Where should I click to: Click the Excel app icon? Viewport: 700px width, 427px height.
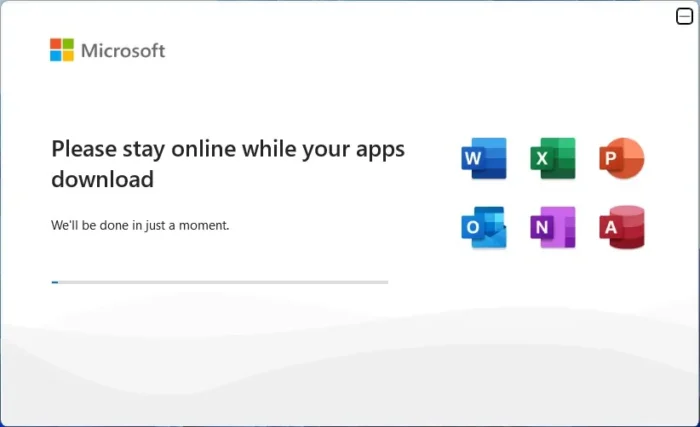pyautogui.click(x=552, y=159)
